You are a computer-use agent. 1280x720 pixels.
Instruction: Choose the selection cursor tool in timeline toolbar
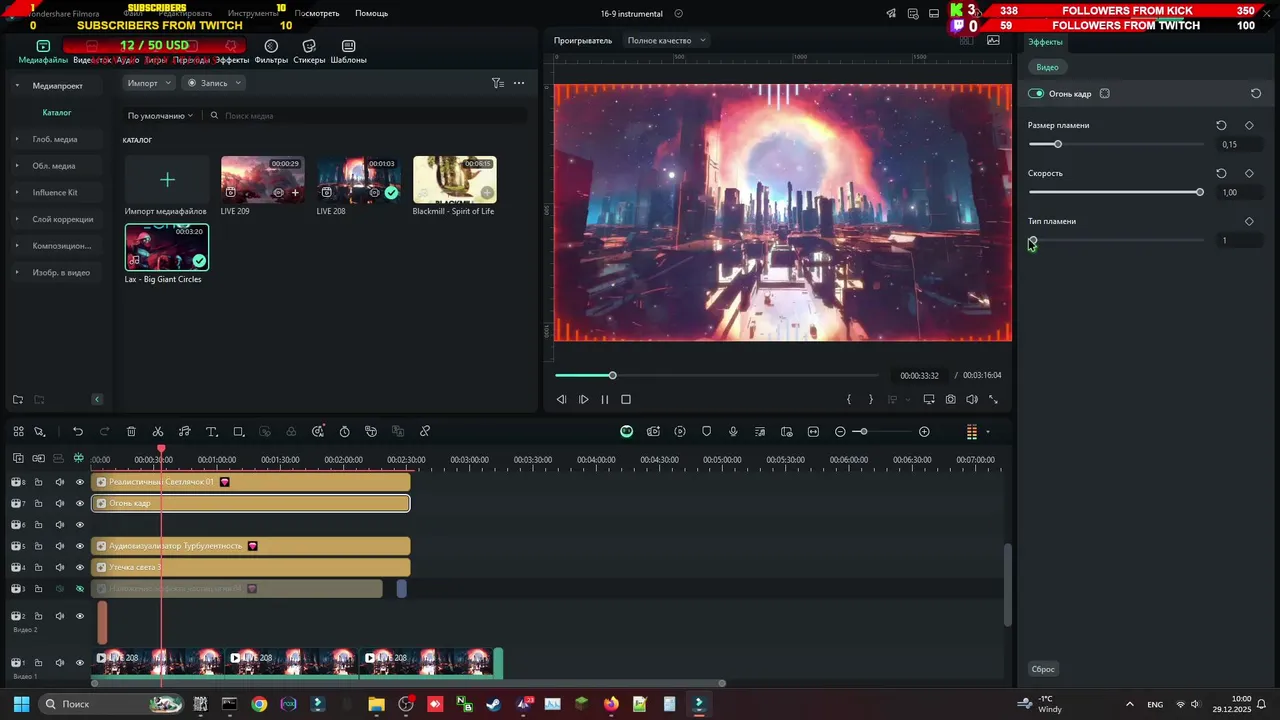pyautogui.click(x=40, y=432)
